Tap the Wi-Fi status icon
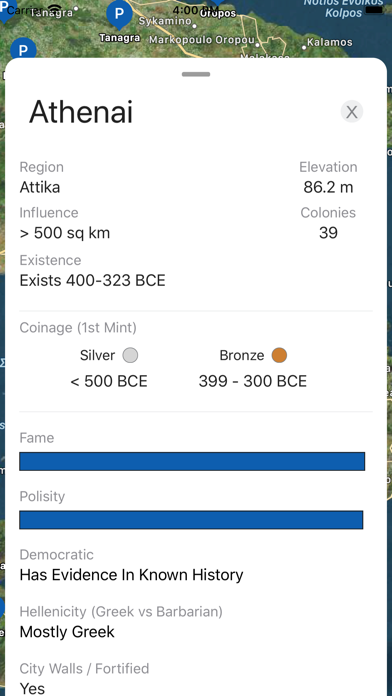The width and height of the screenshot is (392, 696). pyautogui.click(x=55, y=9)
